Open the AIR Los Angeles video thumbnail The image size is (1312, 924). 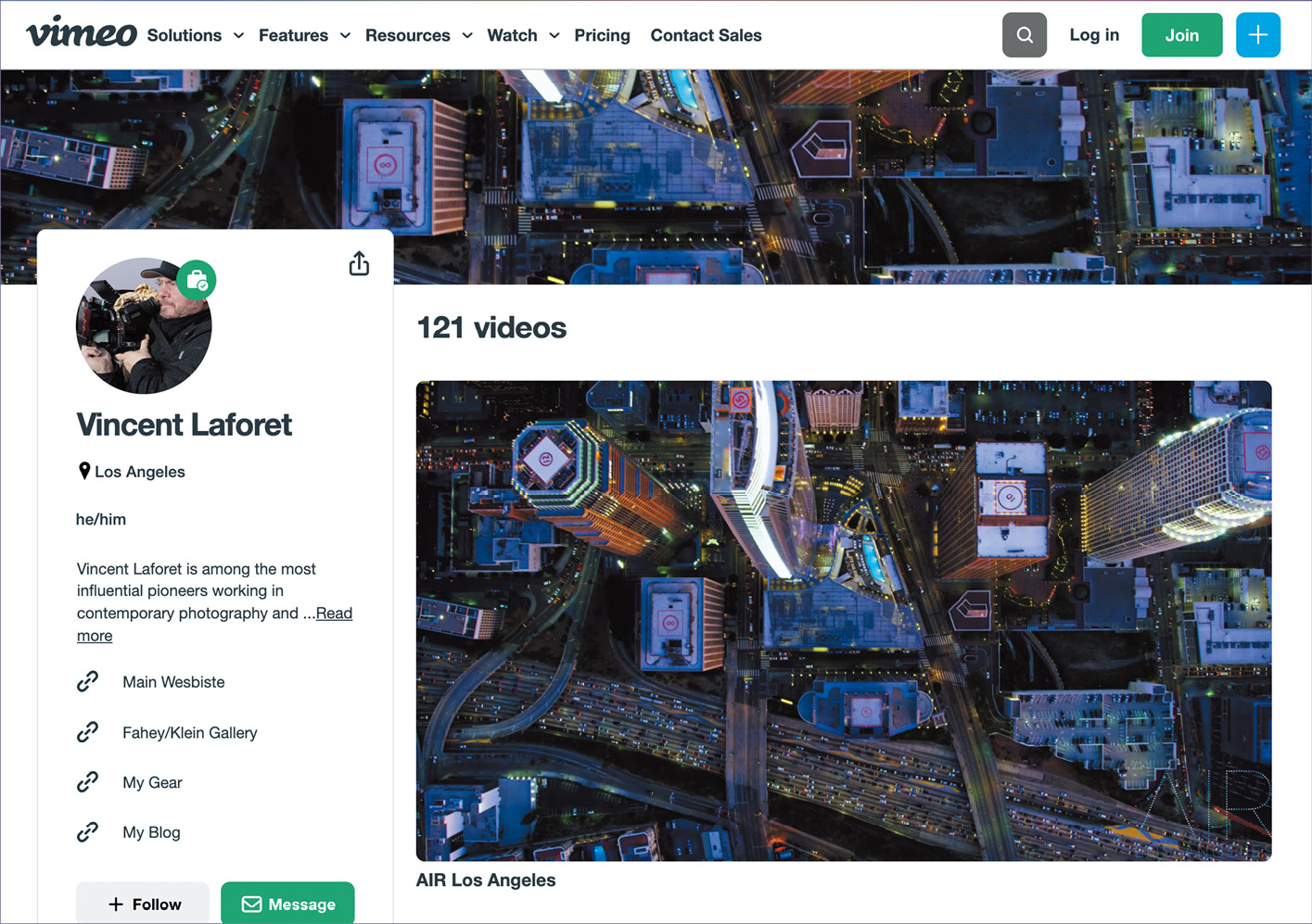[x=843, y=620]
